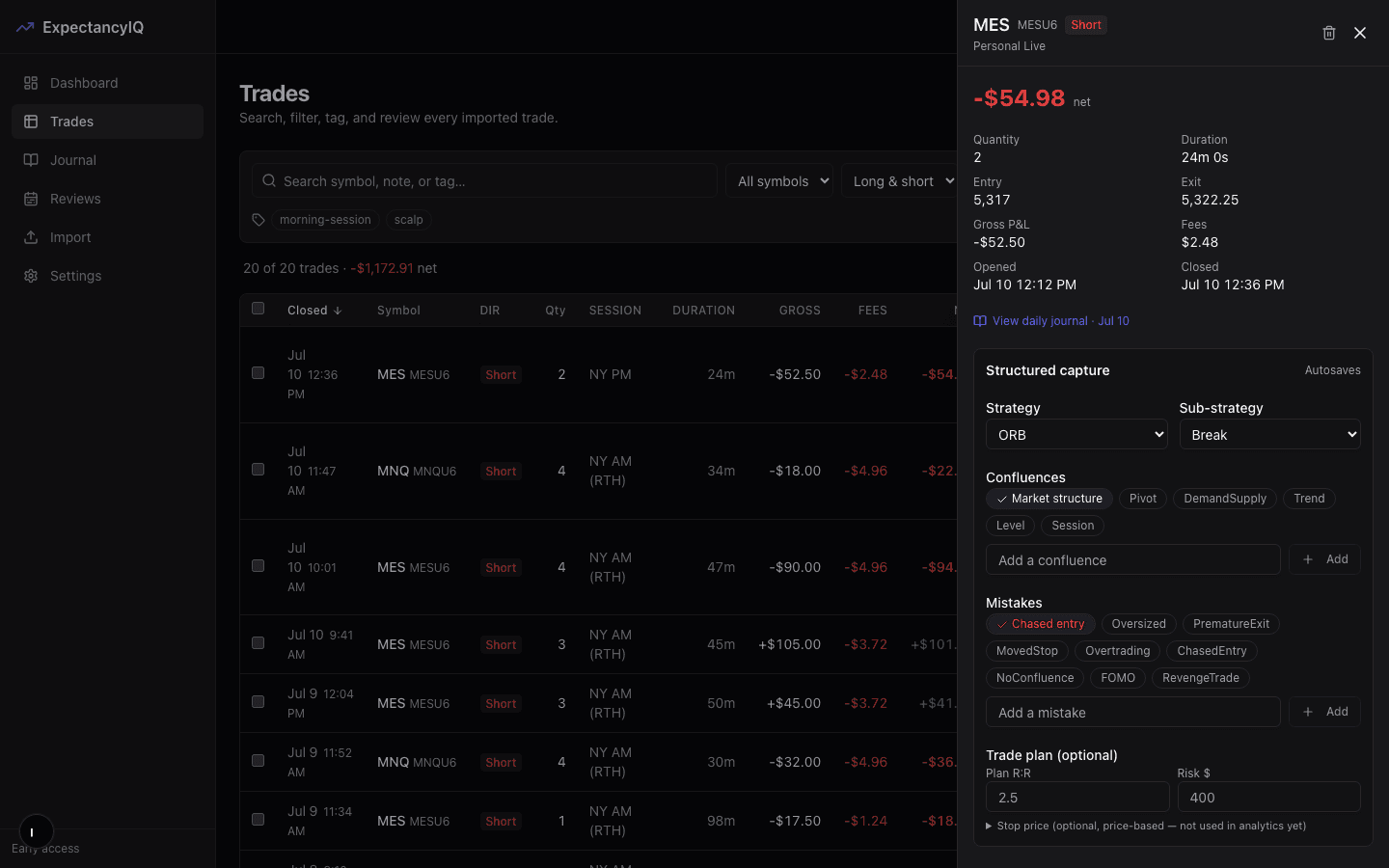The image size is (1389, 868).
Task: Toggle the select-all trades checkbox
Action: (258, 309)
